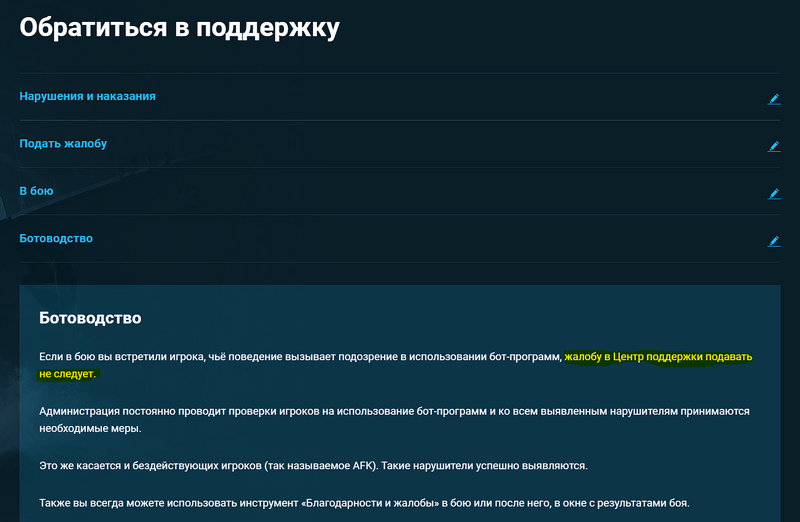The image size is (800, 522).
Task: Click the edit pencil in the В бою row
Action: click(774, 194)
